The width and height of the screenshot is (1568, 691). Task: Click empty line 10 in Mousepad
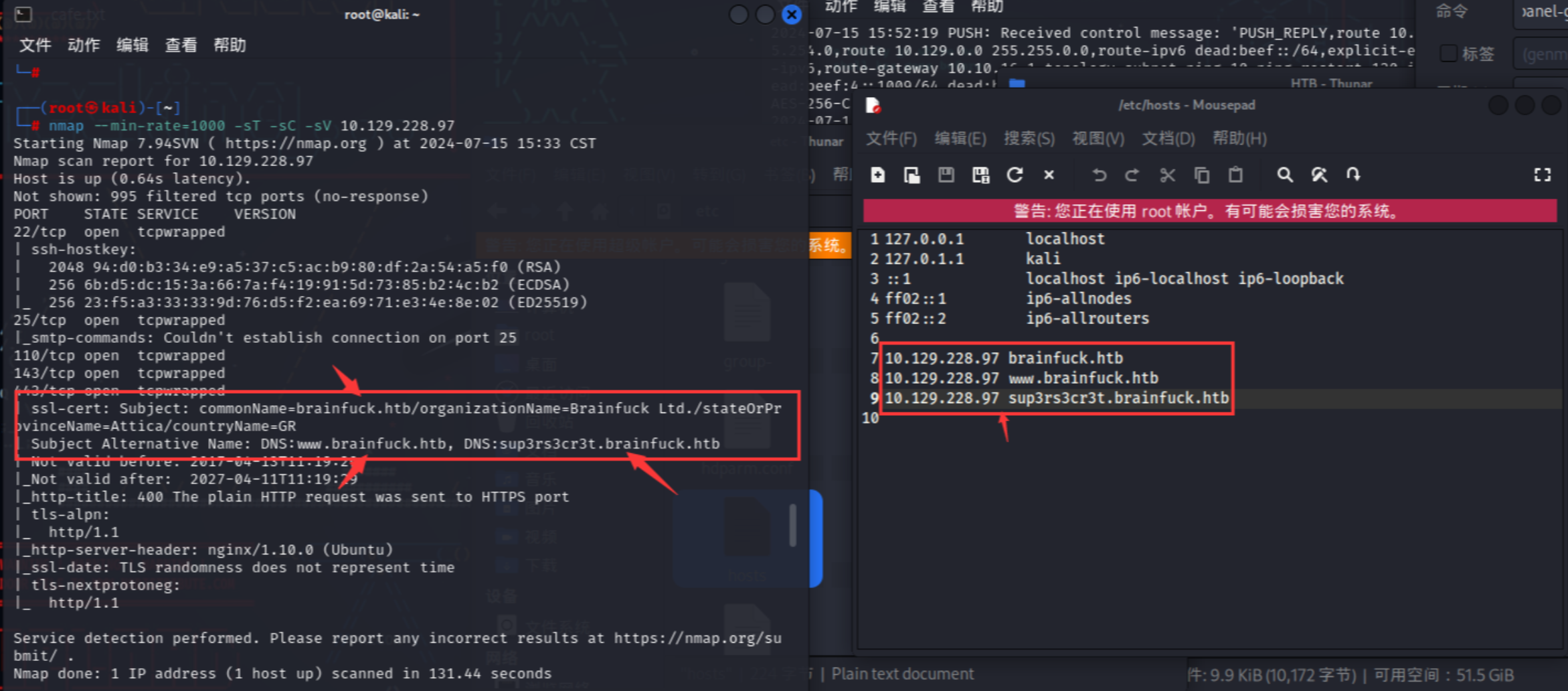1211,418
